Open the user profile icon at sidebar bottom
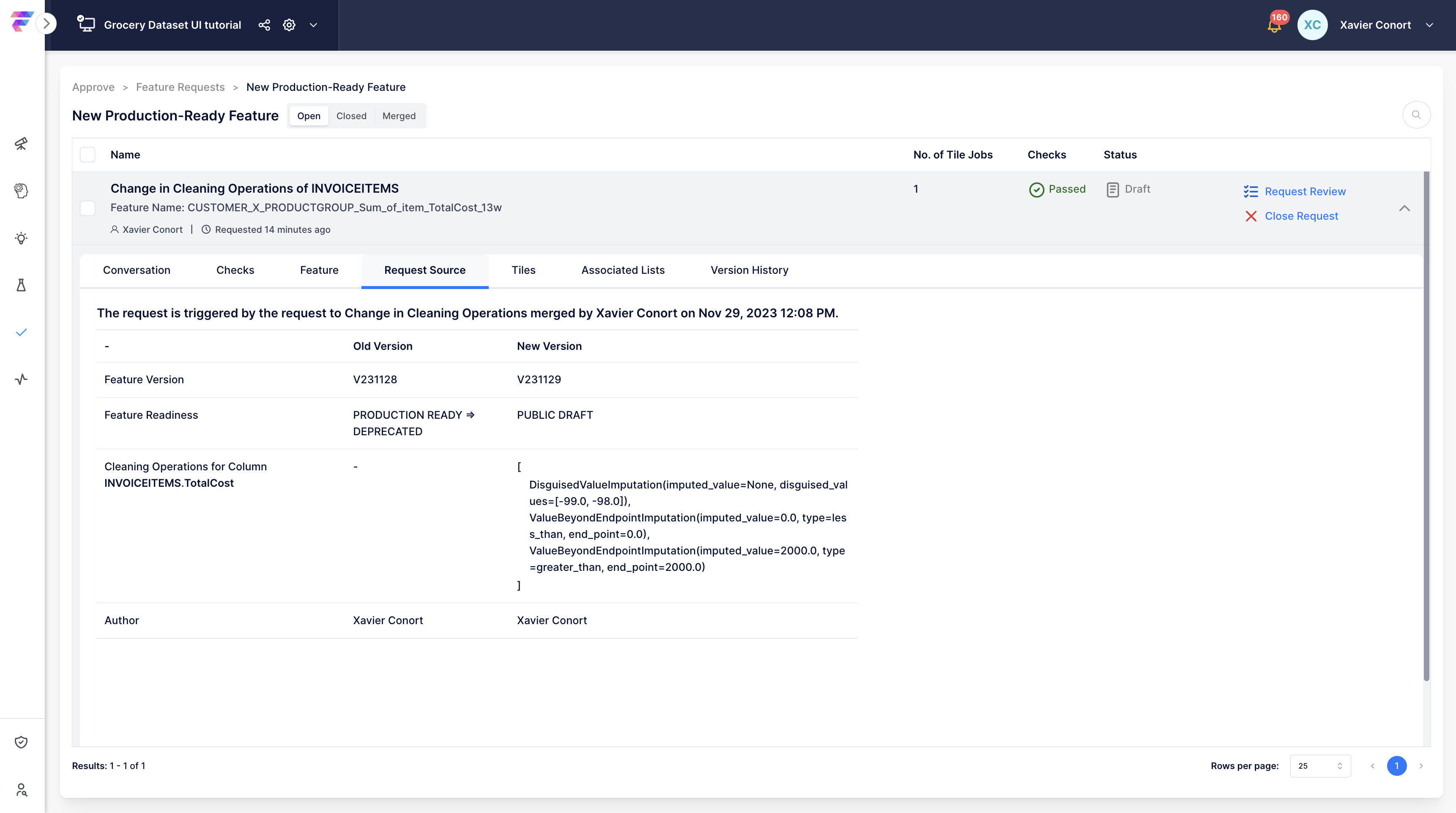This screenshot has width=1456, height=813. pyautogui.click(x=21, y=789)
